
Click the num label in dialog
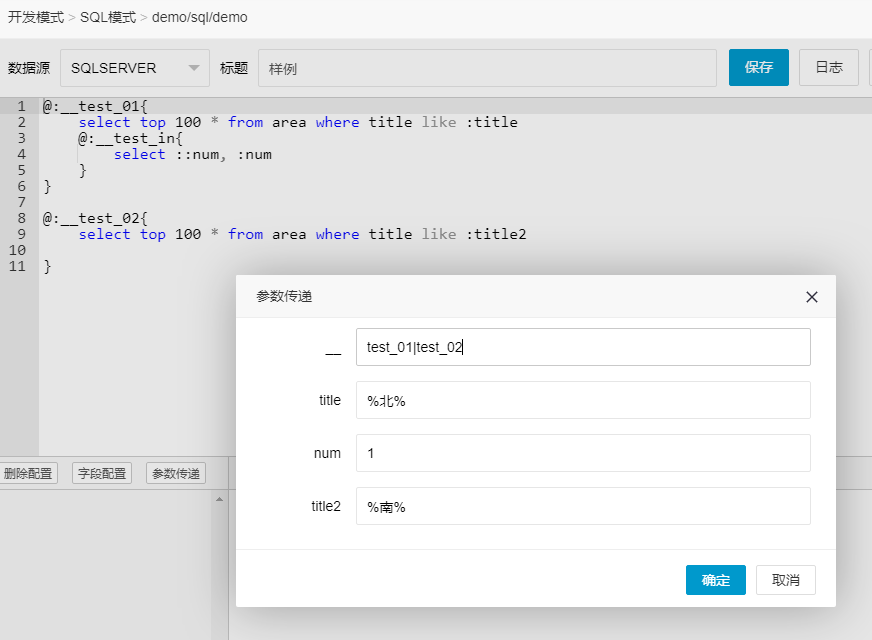[x=327, y=453]
